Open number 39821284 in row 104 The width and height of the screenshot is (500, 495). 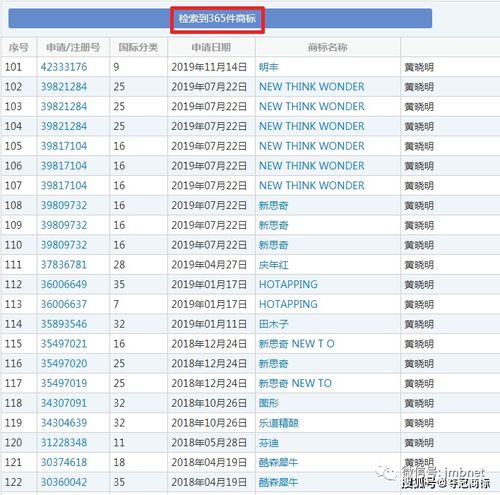64,126
